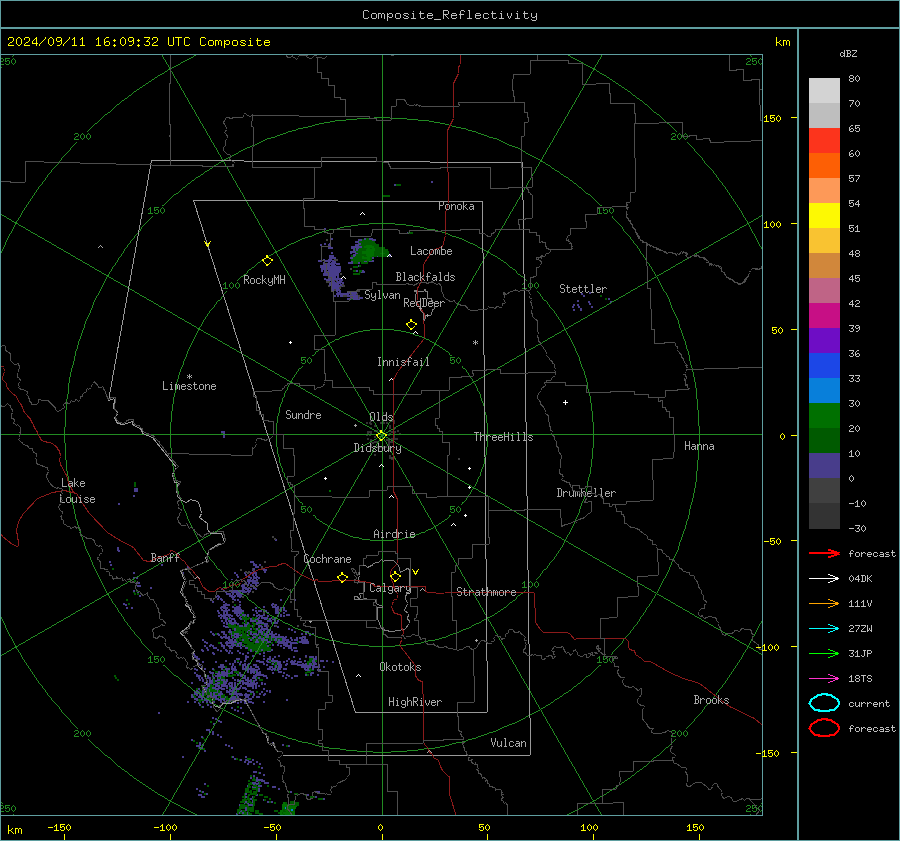900x841 pixels.
Task: Select the red 65-60 dBZ color block
Action: 824,141
